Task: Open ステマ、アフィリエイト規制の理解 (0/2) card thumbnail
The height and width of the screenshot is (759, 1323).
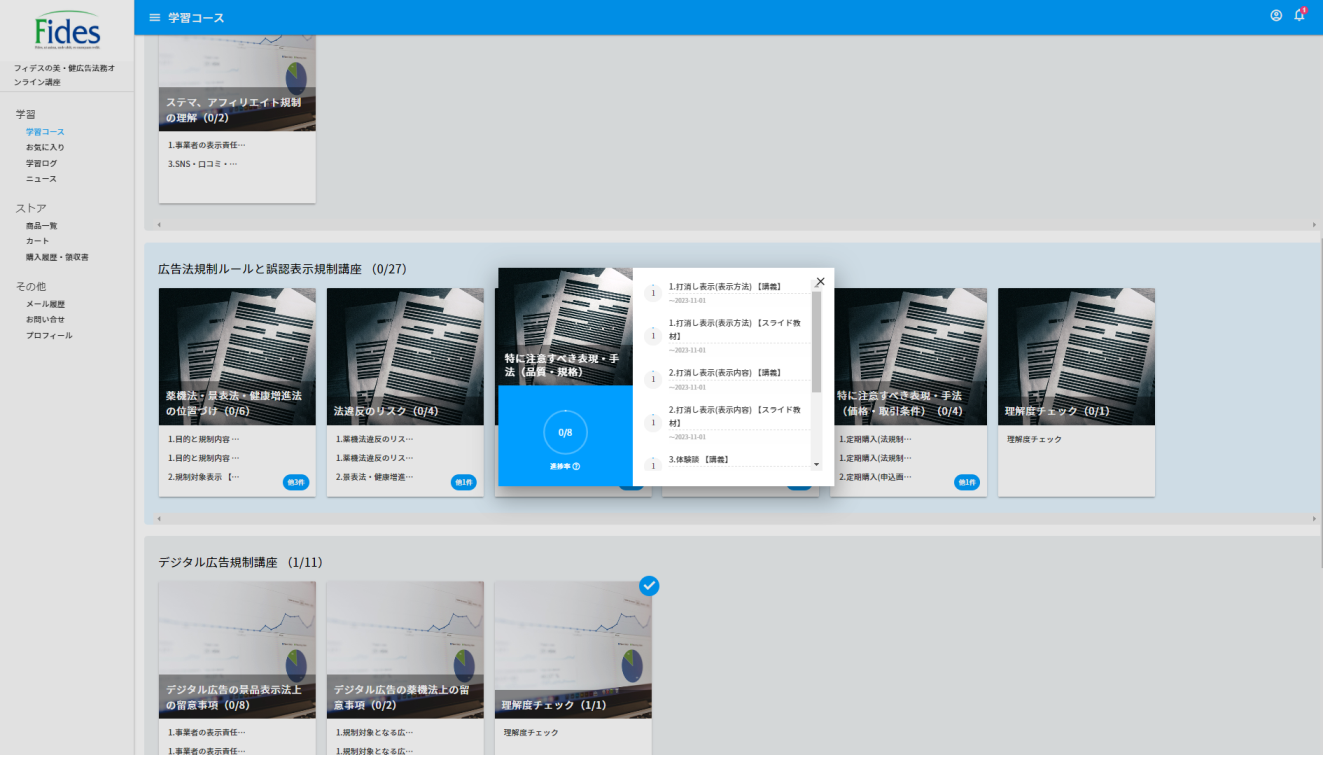Action: (x=237, y=84)
